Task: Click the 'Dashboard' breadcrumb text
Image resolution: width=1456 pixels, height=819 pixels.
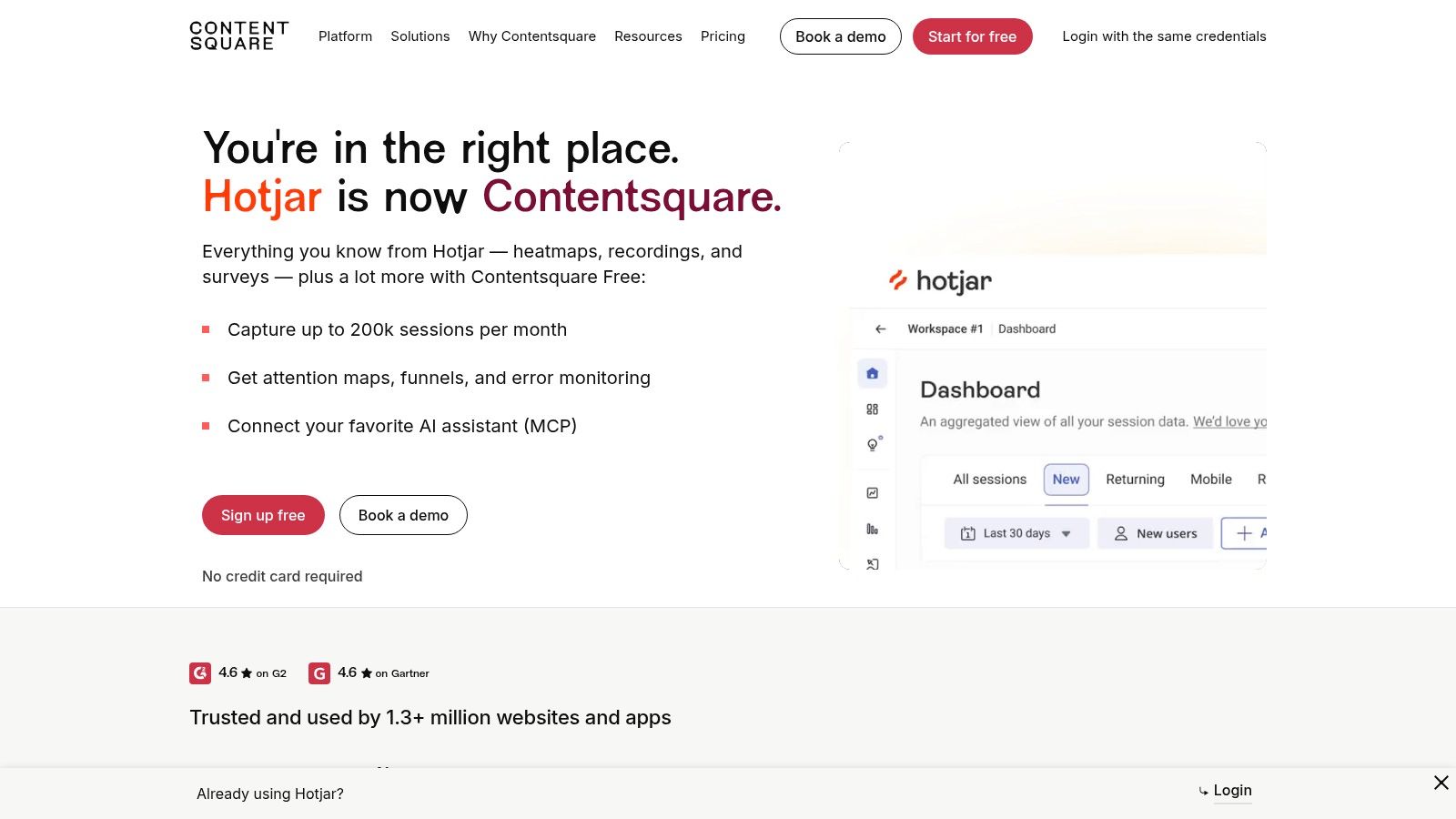Action: coord(1026,329)
